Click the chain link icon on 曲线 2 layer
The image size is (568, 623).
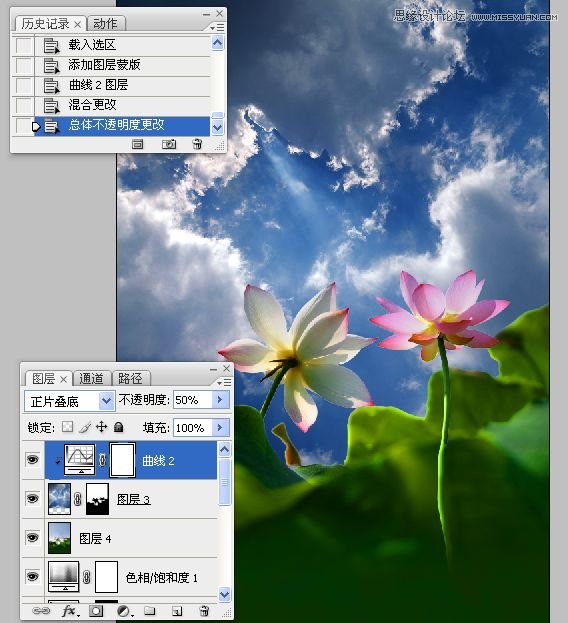pyautogui.click(x=102, y=460)
